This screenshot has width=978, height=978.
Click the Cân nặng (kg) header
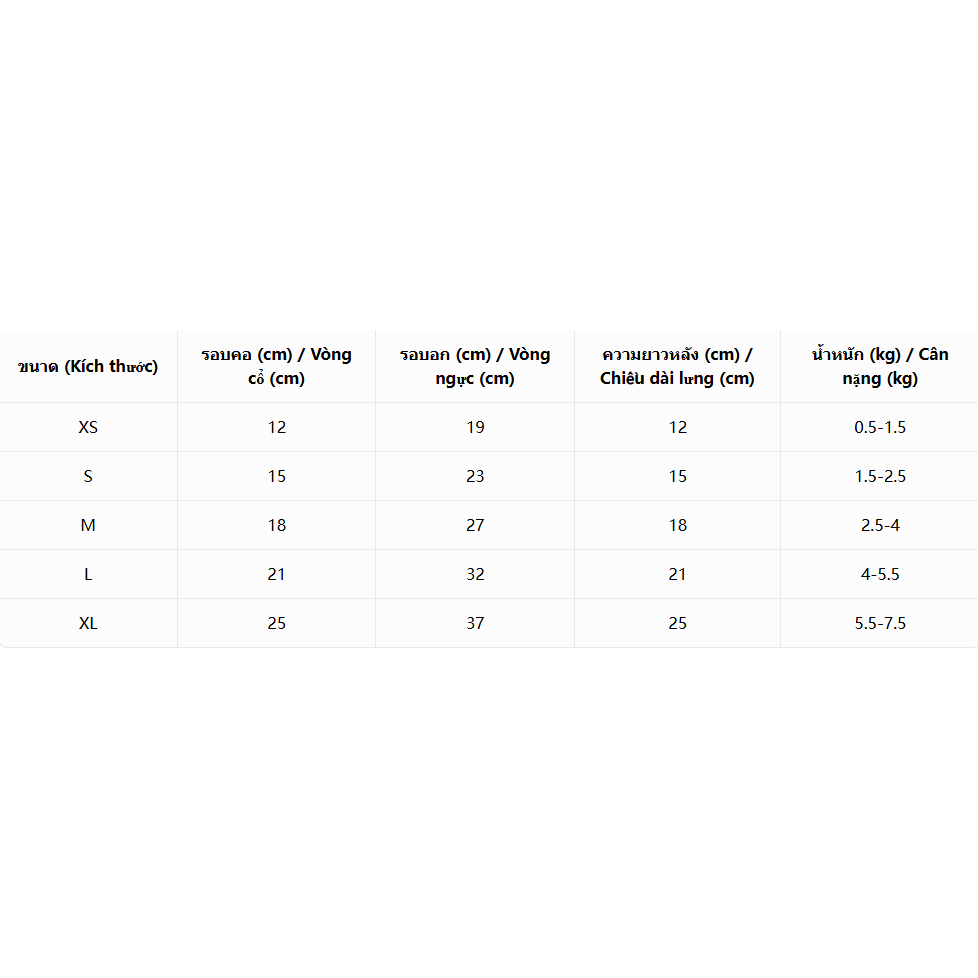[x=879, y=366]
